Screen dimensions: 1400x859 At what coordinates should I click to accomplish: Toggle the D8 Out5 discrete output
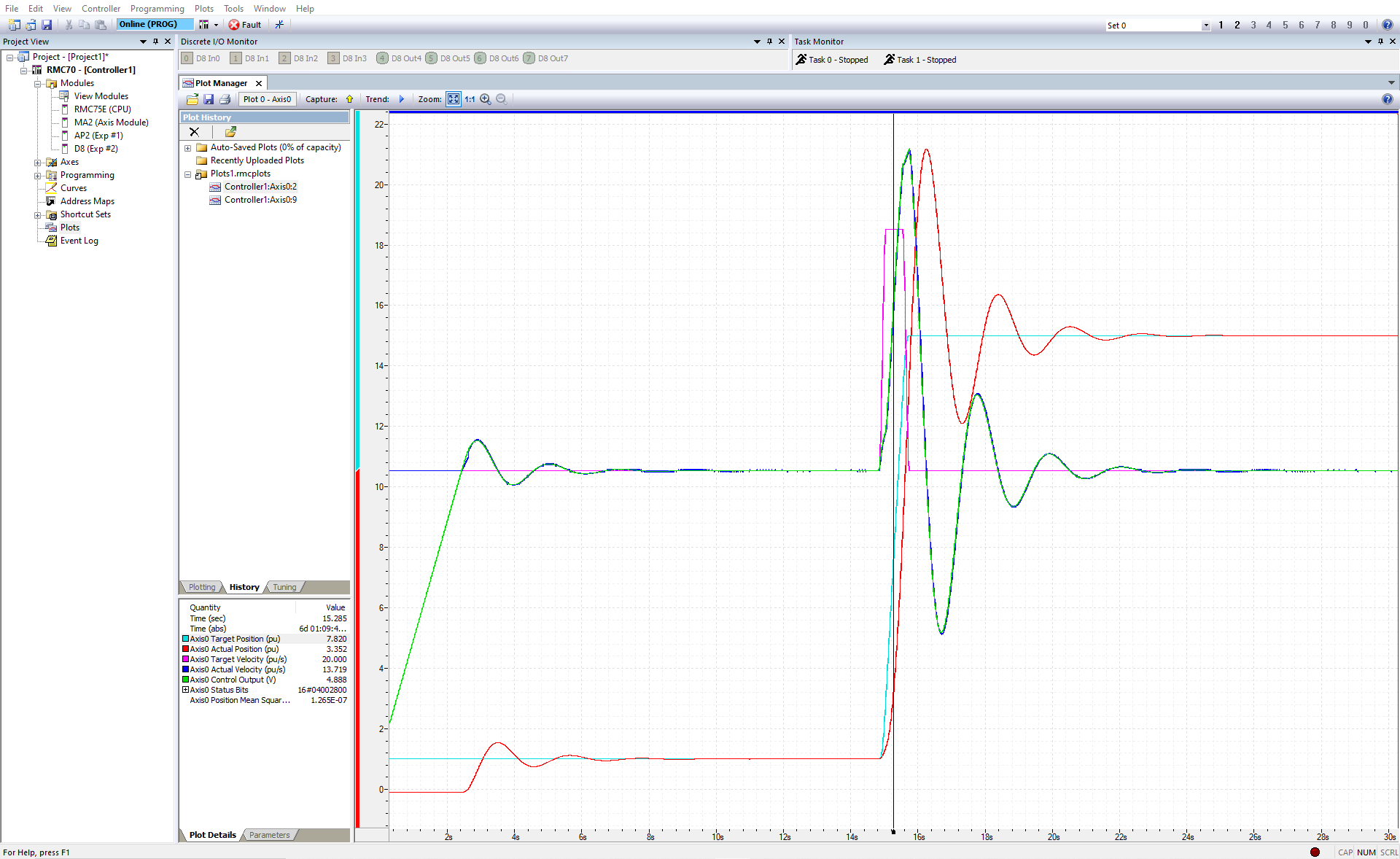431,58
